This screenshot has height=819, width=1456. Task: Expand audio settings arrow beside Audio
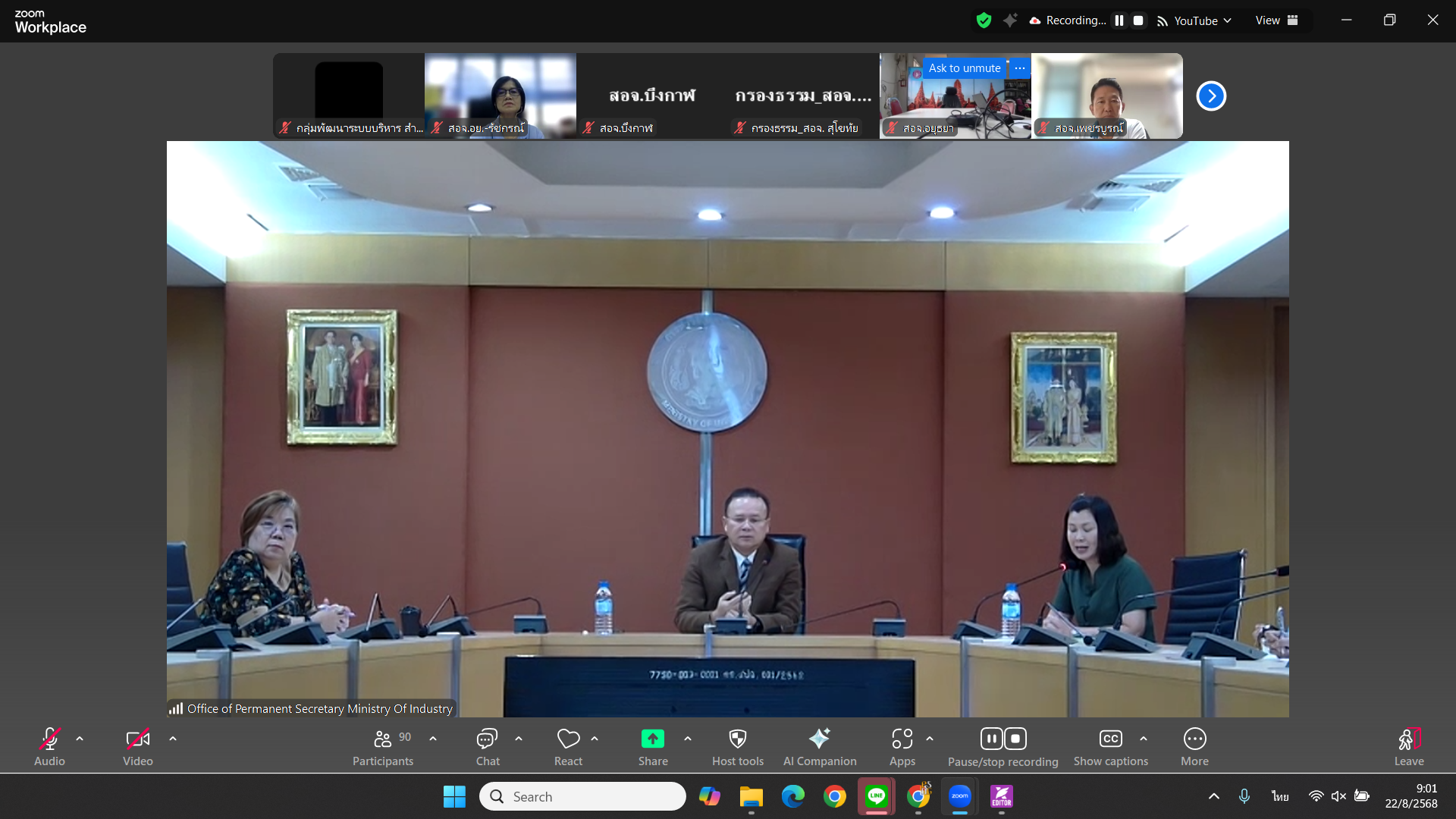click(x=80, y=739)
